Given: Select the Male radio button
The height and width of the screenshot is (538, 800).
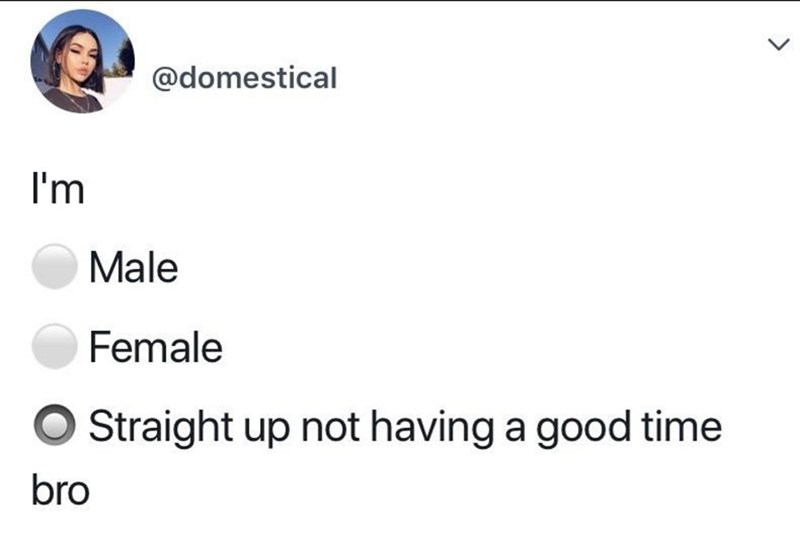Looking at the screenshot, I should [x=54, y=268].
